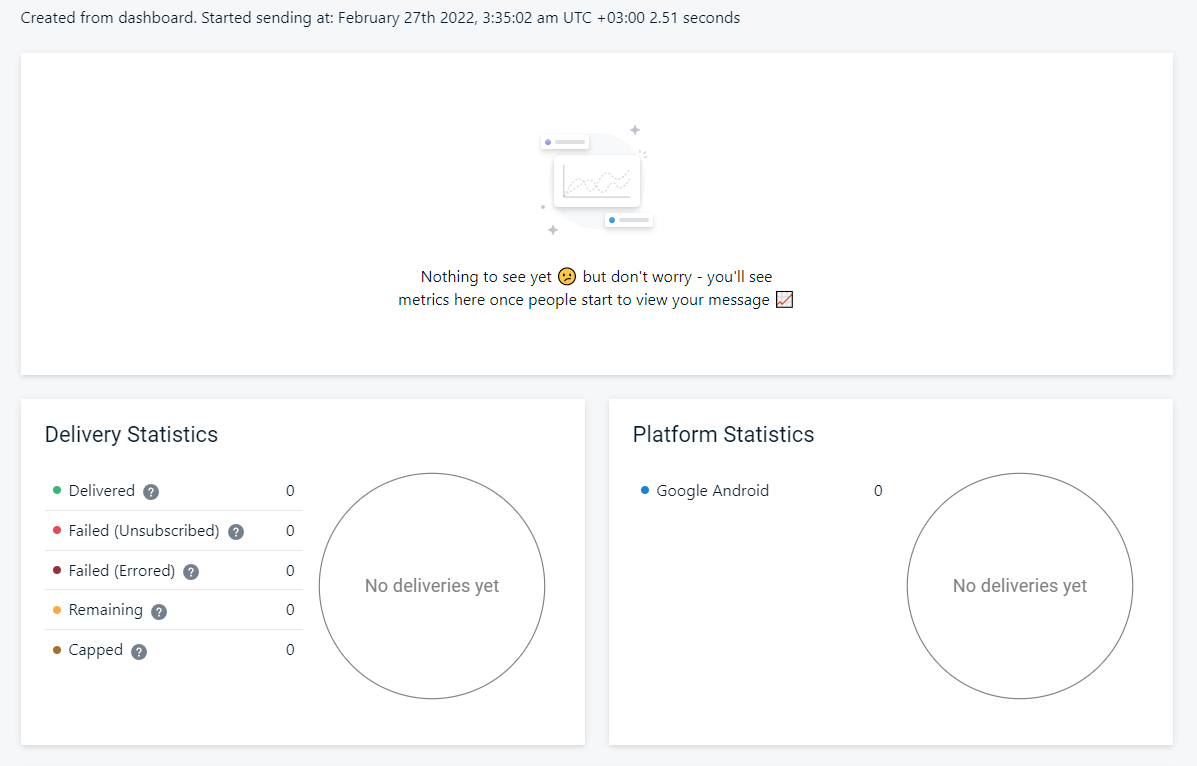Screen dimensions: 1197x766
Task: Click the 'No deliveries yet' platform chart
Action: pyautogui.click(x=1019, y=586)
